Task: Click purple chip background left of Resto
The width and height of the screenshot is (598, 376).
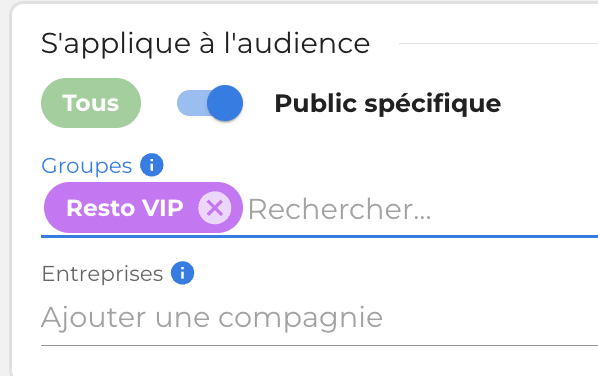Action: click(56, 208)
